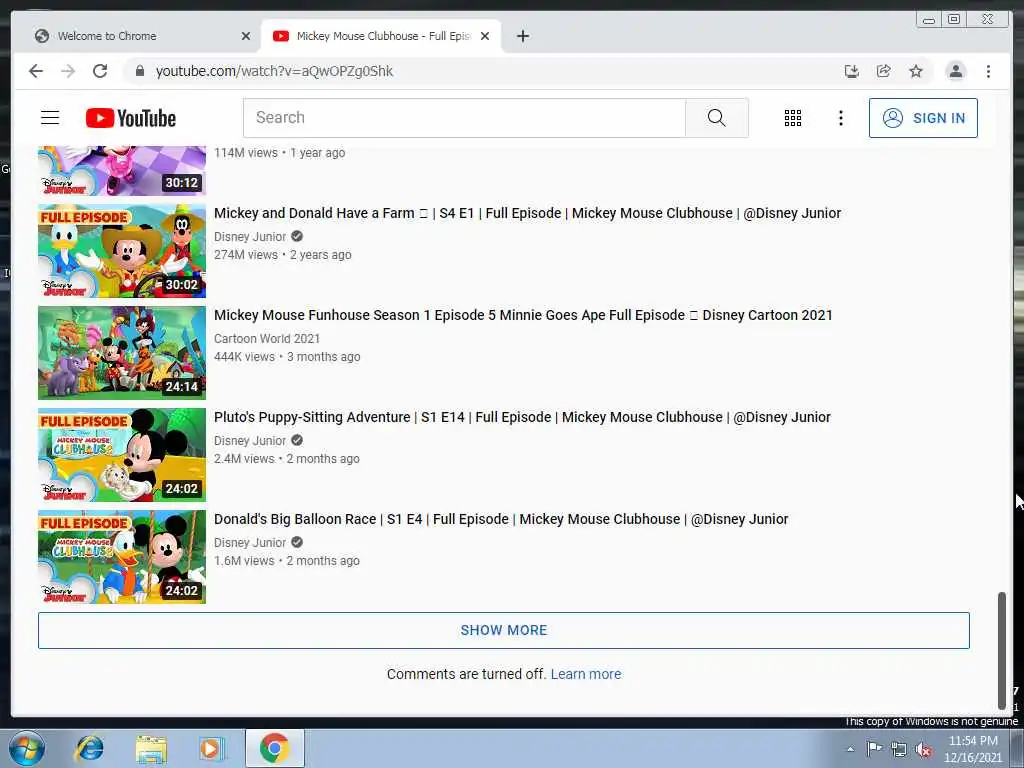Click Pluto's Puppy-Sitting Adventure title
The width and height of the screenshot is (1024, 768).
pos(522,417)
